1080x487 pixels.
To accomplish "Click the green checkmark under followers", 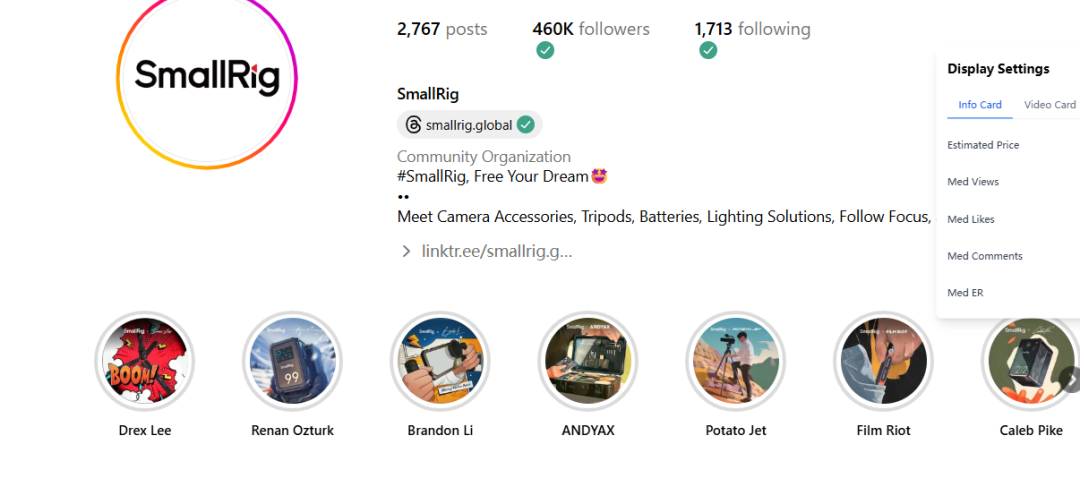I will (545, 50).
